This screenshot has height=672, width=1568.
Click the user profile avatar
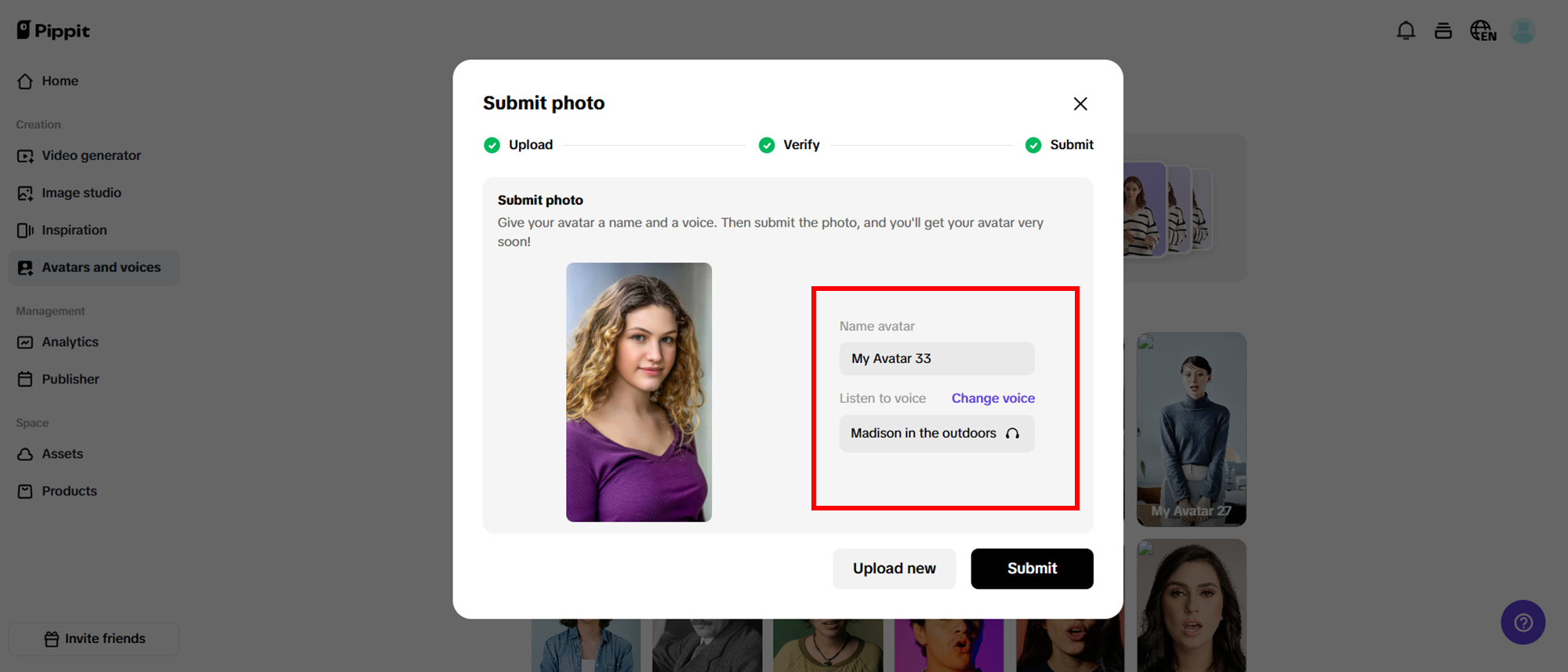(x=1523, y=31)
